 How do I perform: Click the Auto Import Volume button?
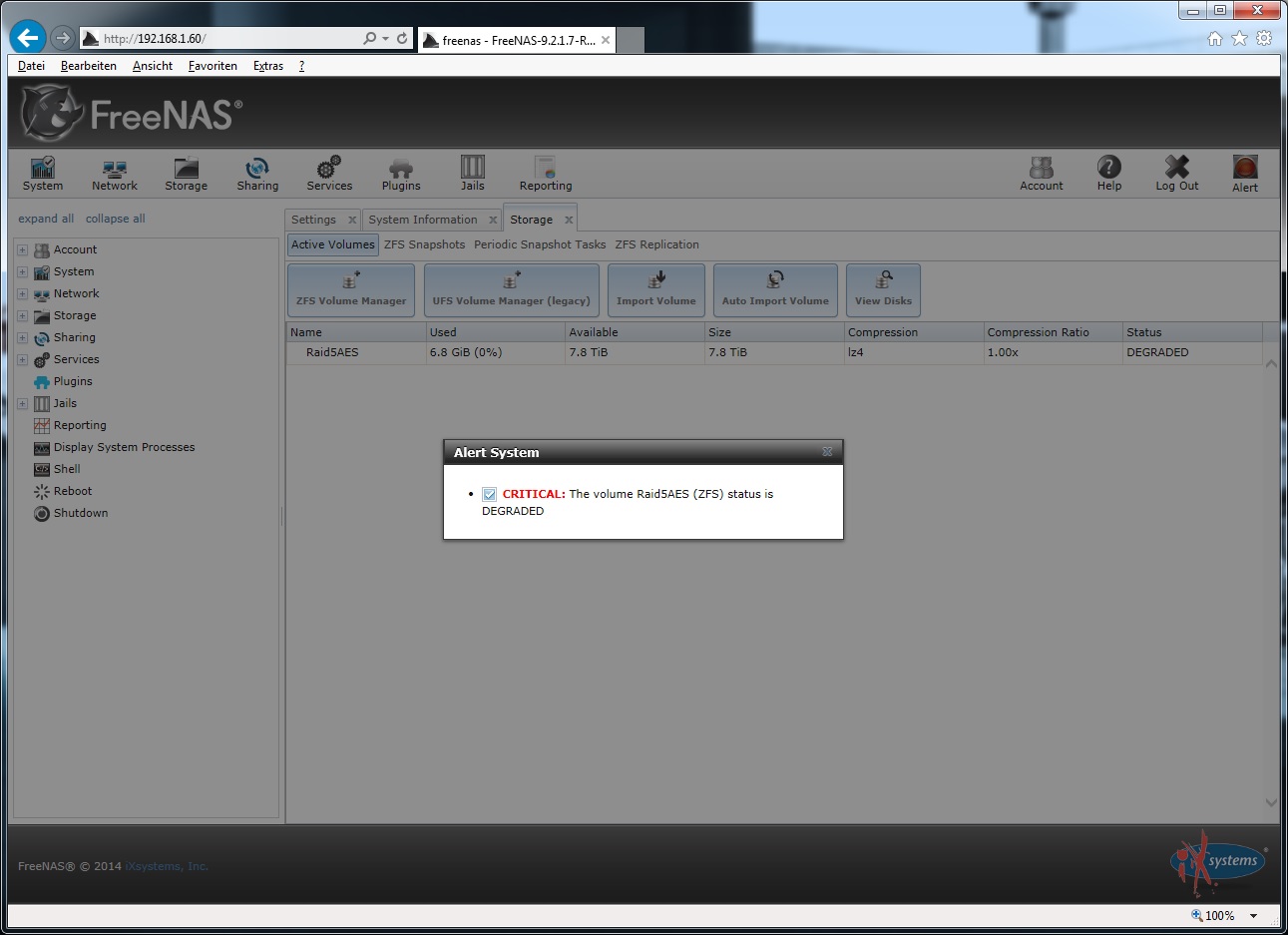(775, 290)
